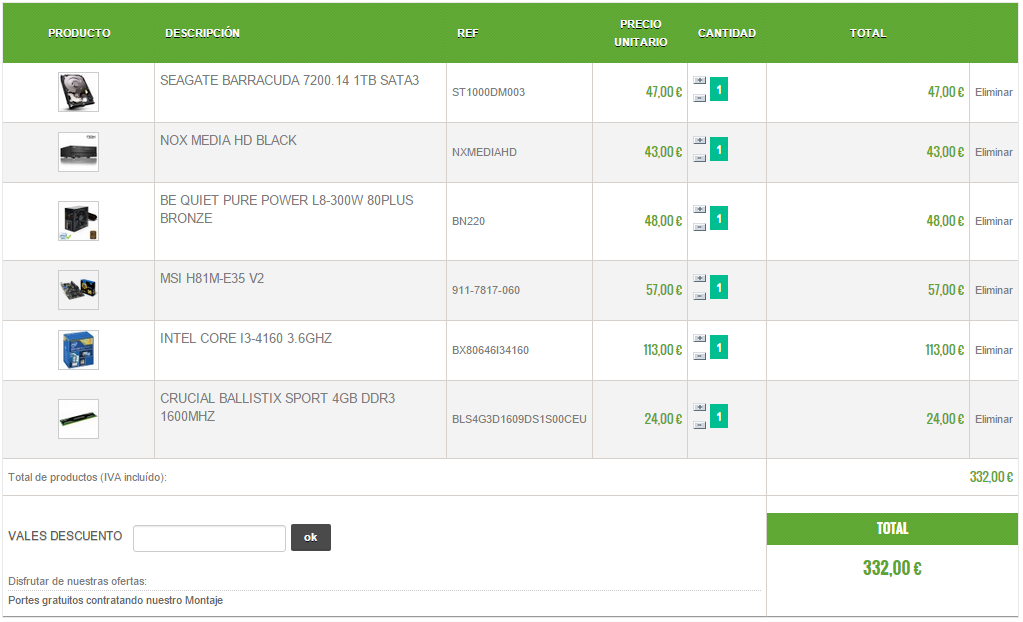Click the 113,00 € unit price for Intel Core
The width and height of the screenshot is (1023, 622).
[662, 350]
